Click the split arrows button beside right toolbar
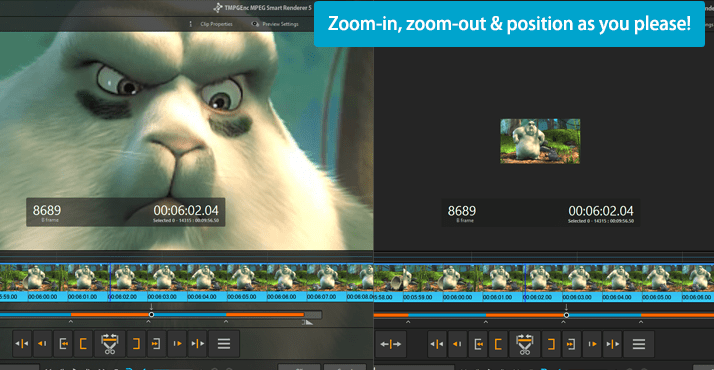Screen dimensions: 714x370 (x=391, y=344)
